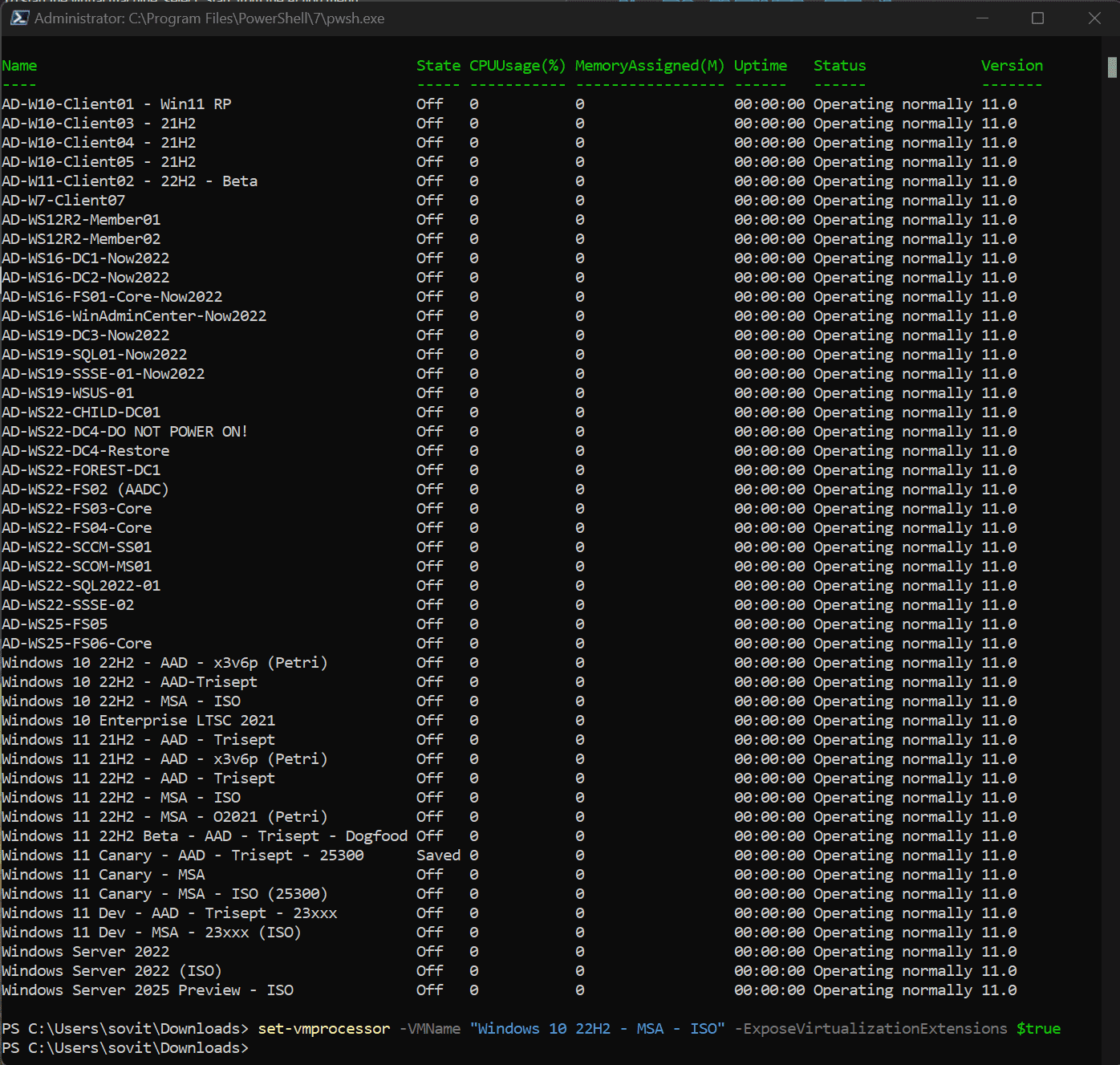The image size is (1120, 1065).
Task: Click the Saved state in Canary Trisept row
Action: 438,856
